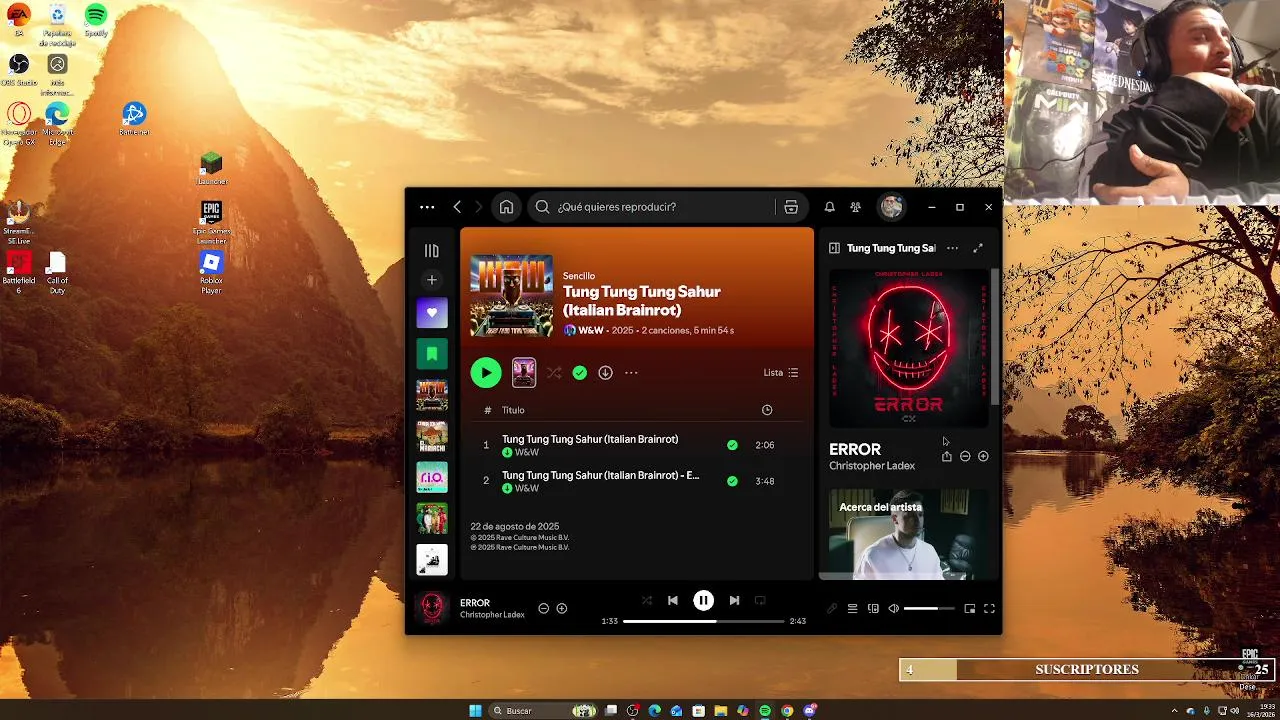This screenshot has width=1280, height=720.
Task: Open Connect to a device
Action: tap(873, 608)
